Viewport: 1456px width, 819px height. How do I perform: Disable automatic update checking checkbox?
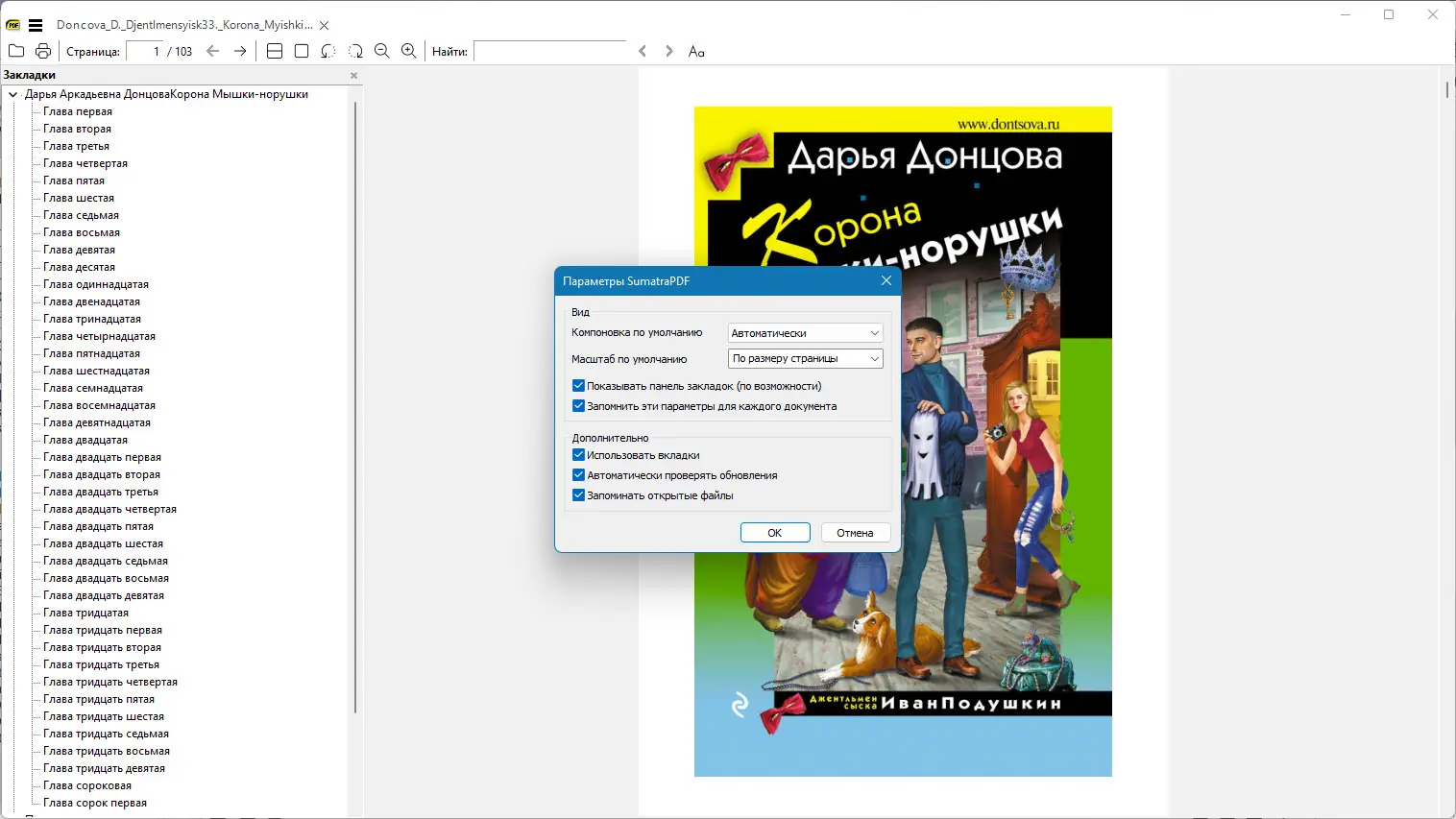pyautogui.click(x=578, y=474)
